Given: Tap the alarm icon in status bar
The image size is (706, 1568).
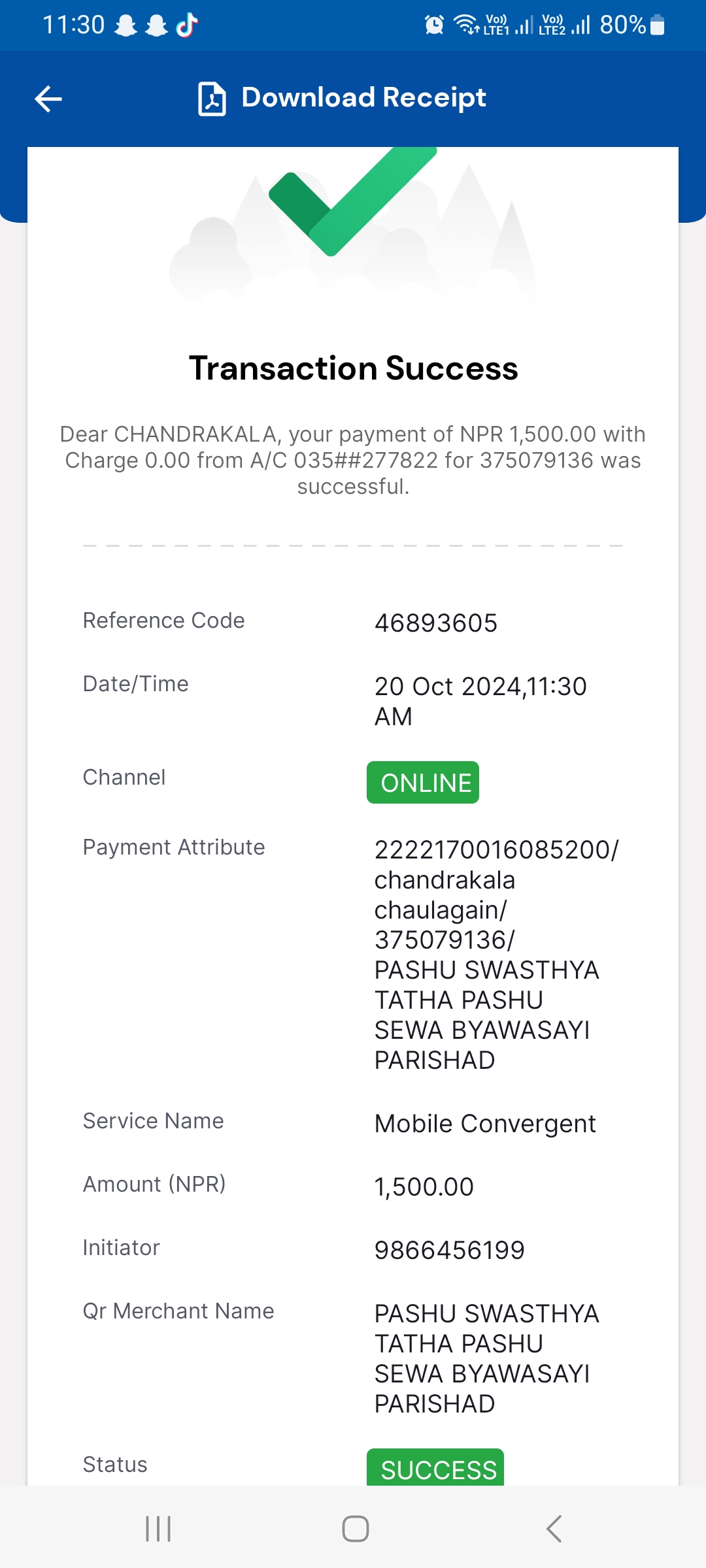Looking at the screenshot, I should click(x=434, y=25).
